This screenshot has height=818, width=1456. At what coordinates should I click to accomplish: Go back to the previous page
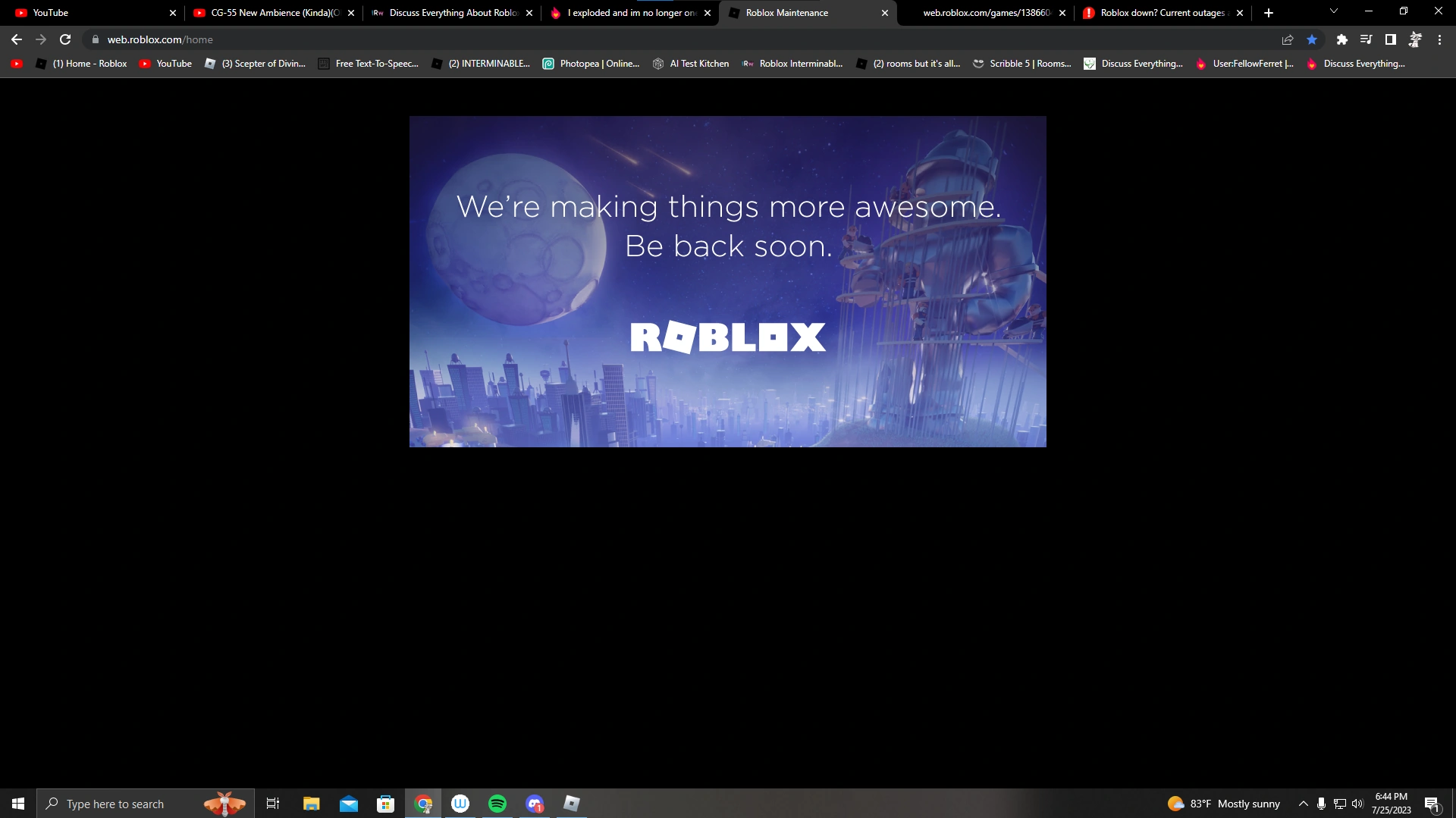tap(17, 39)
